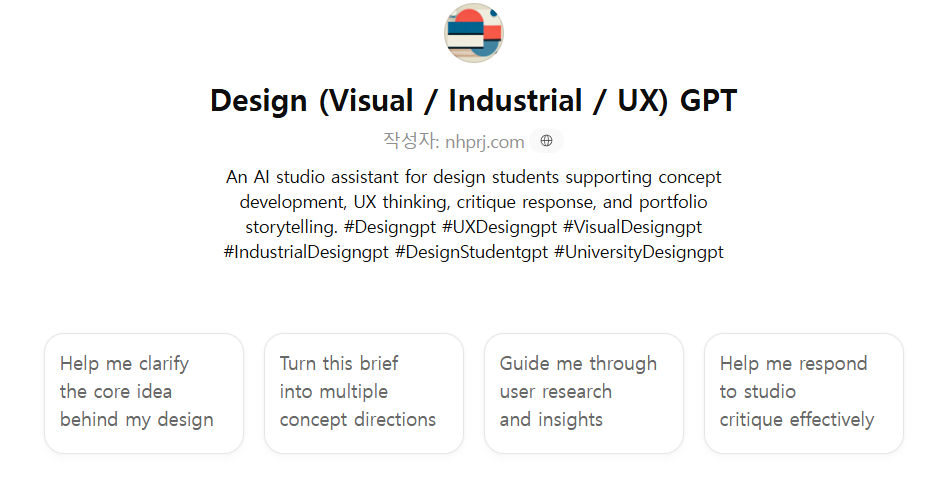Open the #UniversityDesigngpt hashtag
Screen dimensions: 938x483
[x=638, y=252]
